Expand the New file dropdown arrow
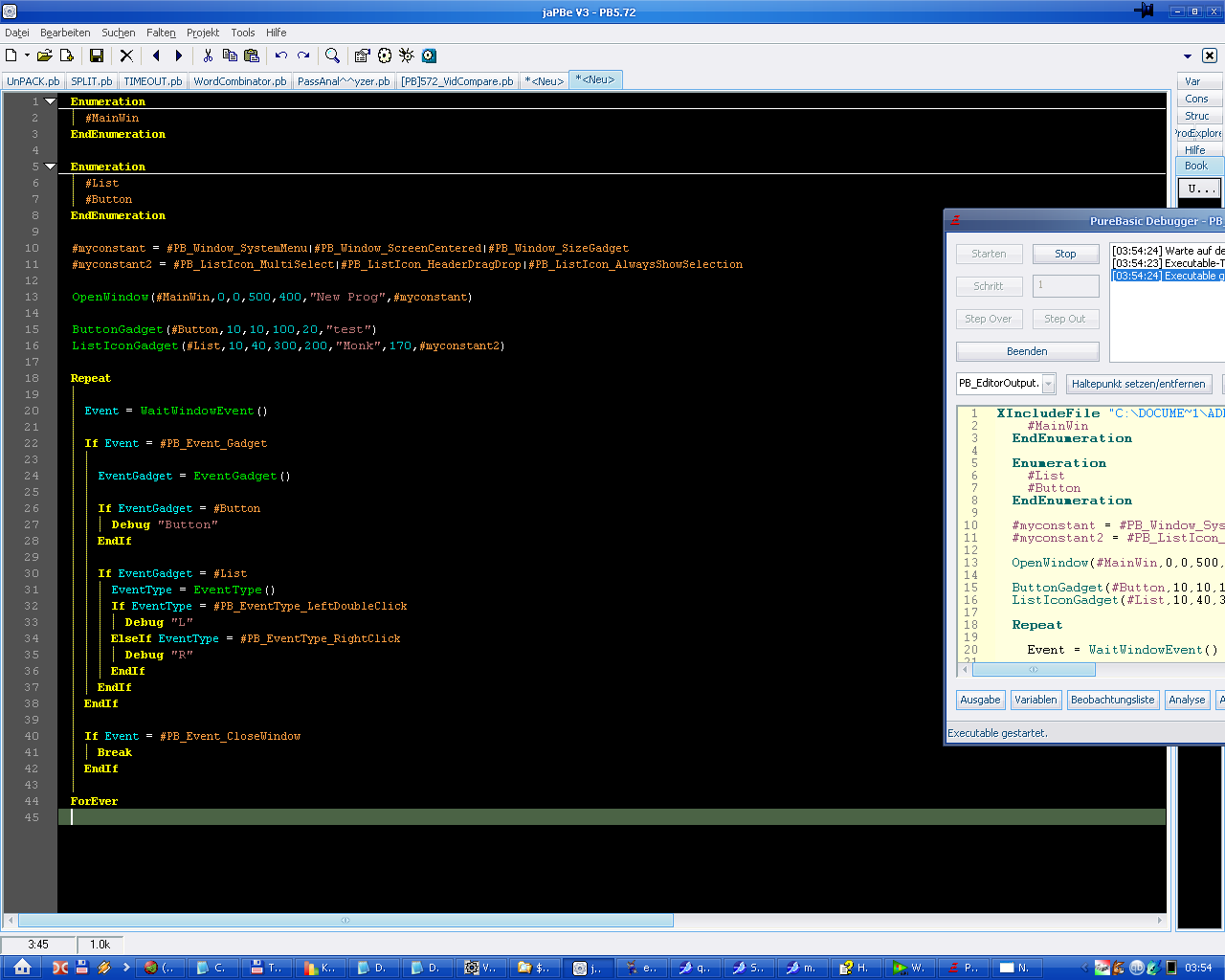This screenshot has height=980, width=1225. tap(27, 56)
